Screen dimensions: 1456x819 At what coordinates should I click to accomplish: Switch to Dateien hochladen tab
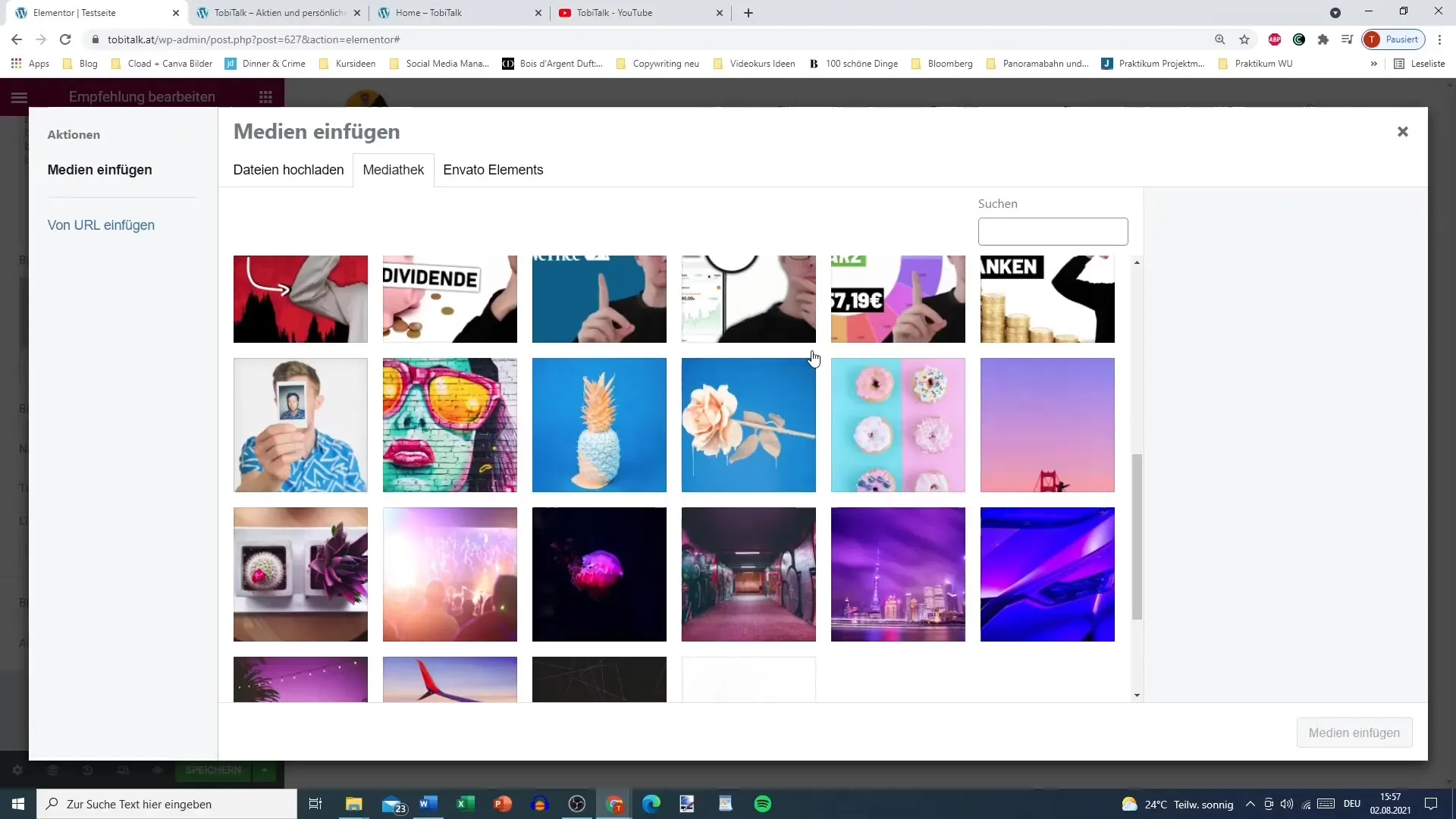coord(288,170)
